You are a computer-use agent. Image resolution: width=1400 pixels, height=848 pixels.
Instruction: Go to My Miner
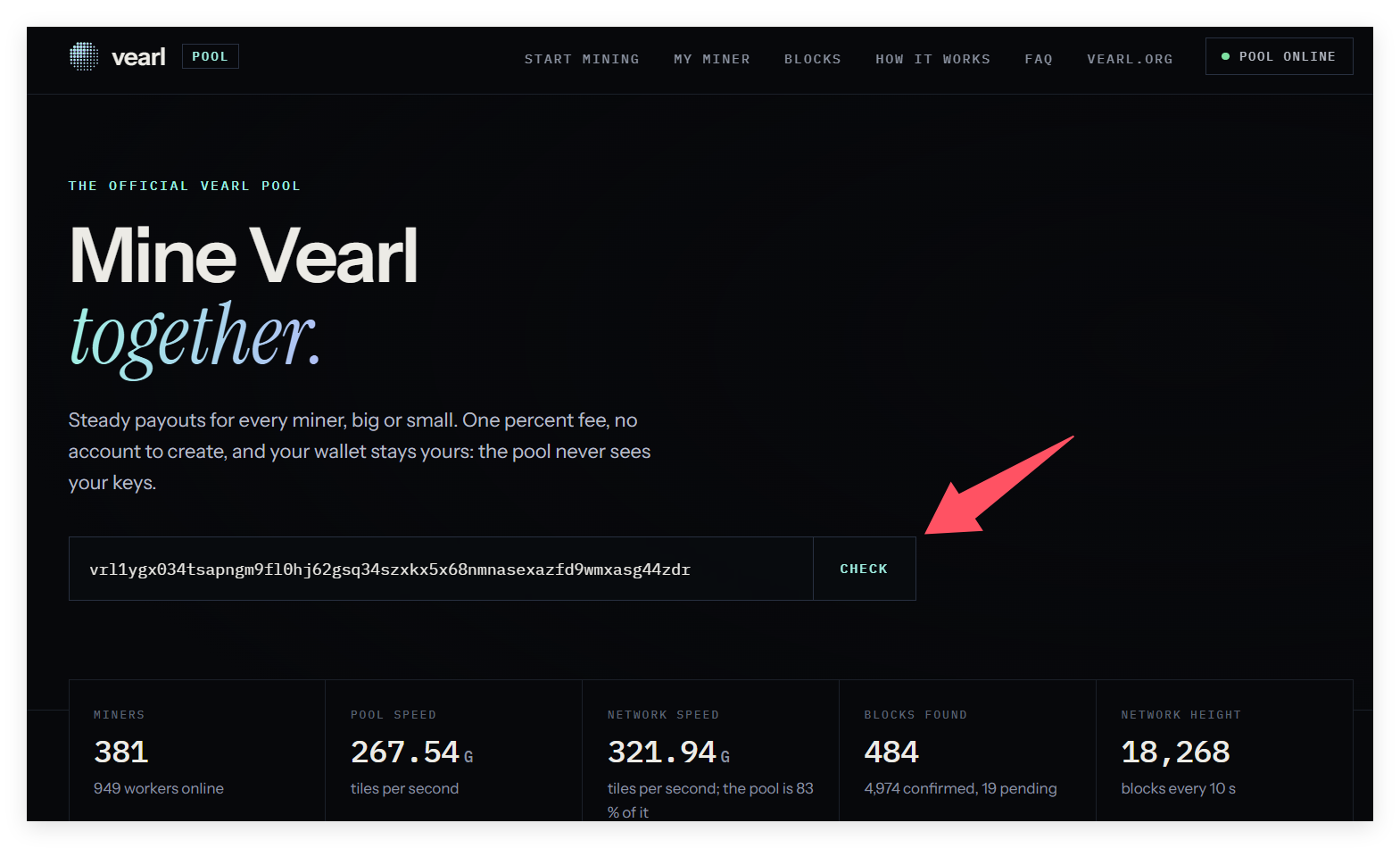712,59
